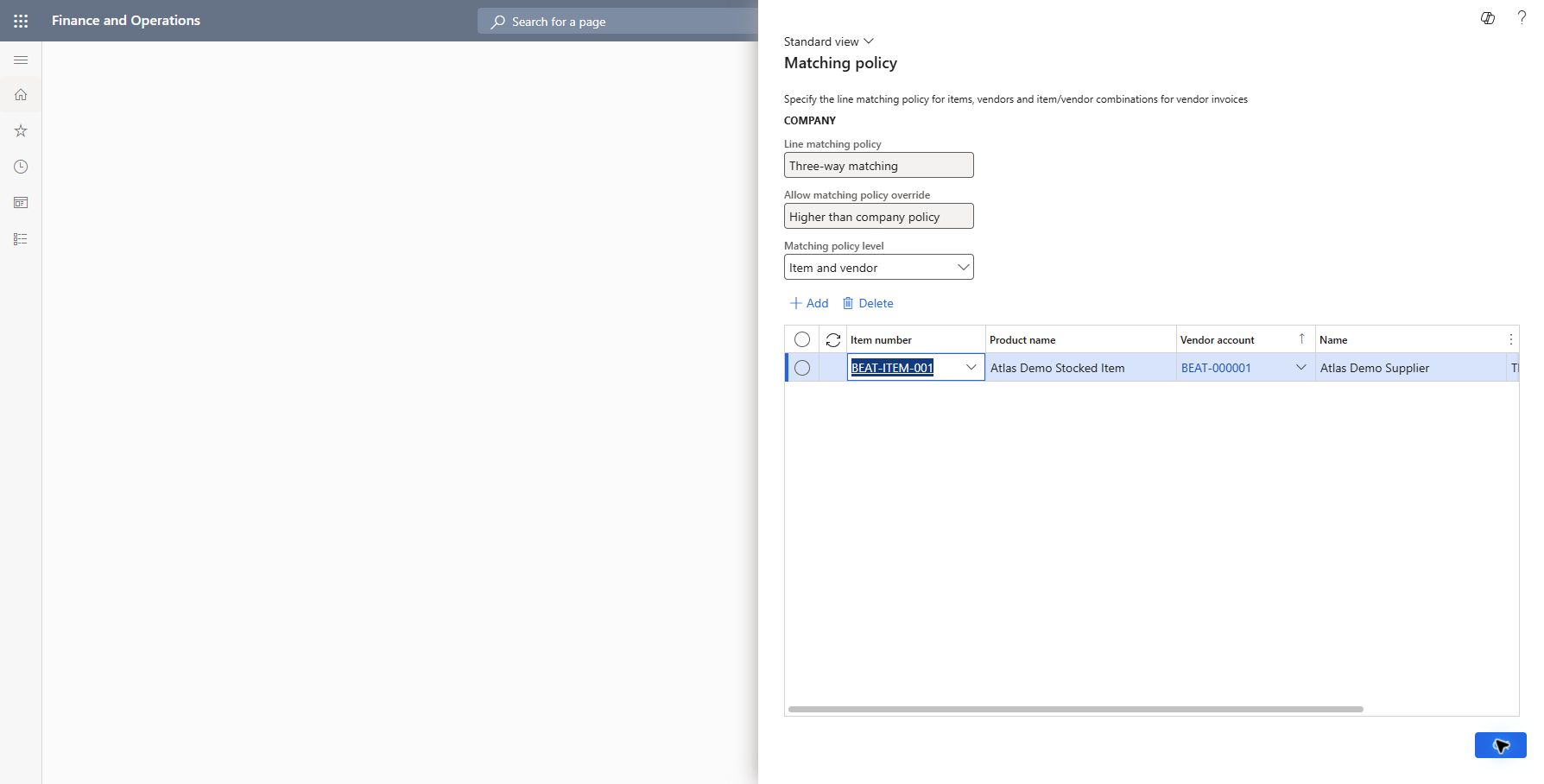Open the app launcher waffle icon

coord(21,21)
